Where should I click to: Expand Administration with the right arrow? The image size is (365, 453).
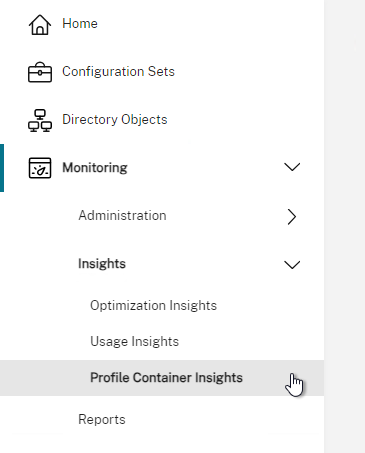(x=292, y=217)
